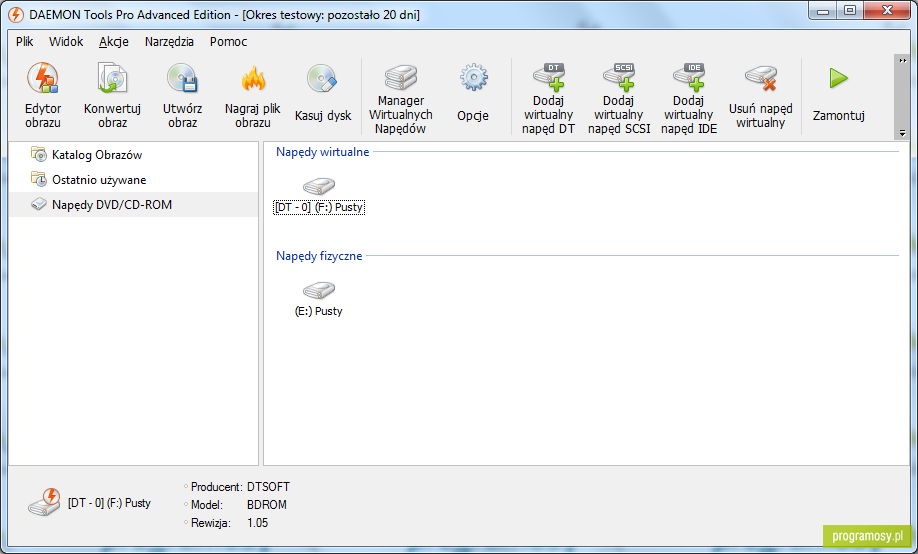Start Nagraj plik obrazu burner

pyautogui.click(x=253, y=95)
